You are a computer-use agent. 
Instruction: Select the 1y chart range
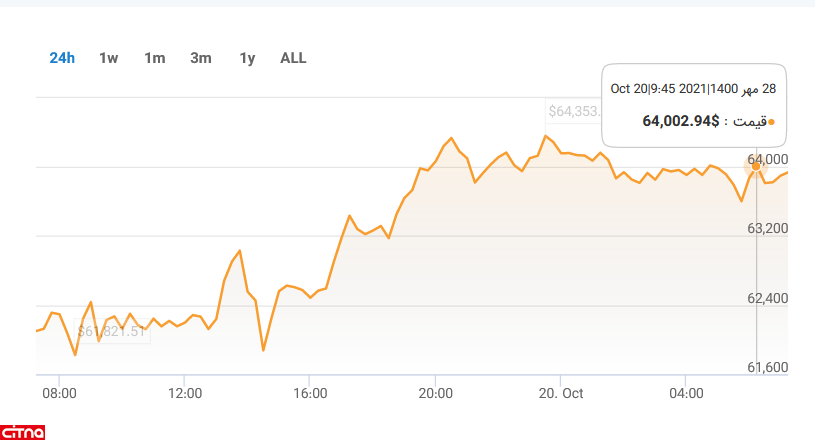[247, 58]
